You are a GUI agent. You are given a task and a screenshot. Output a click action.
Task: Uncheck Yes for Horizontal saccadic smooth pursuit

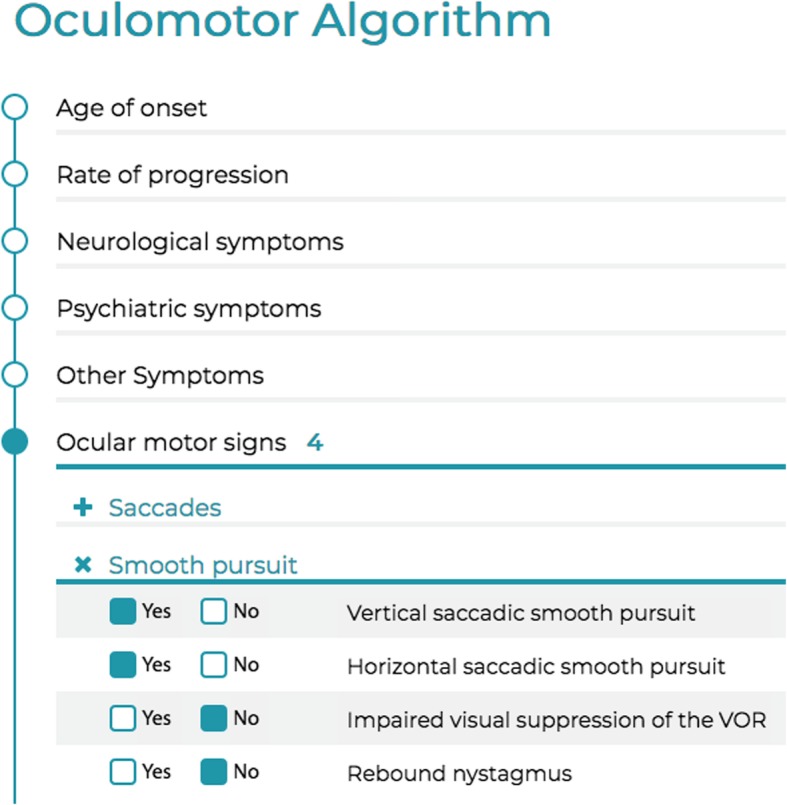click(122, 664)
